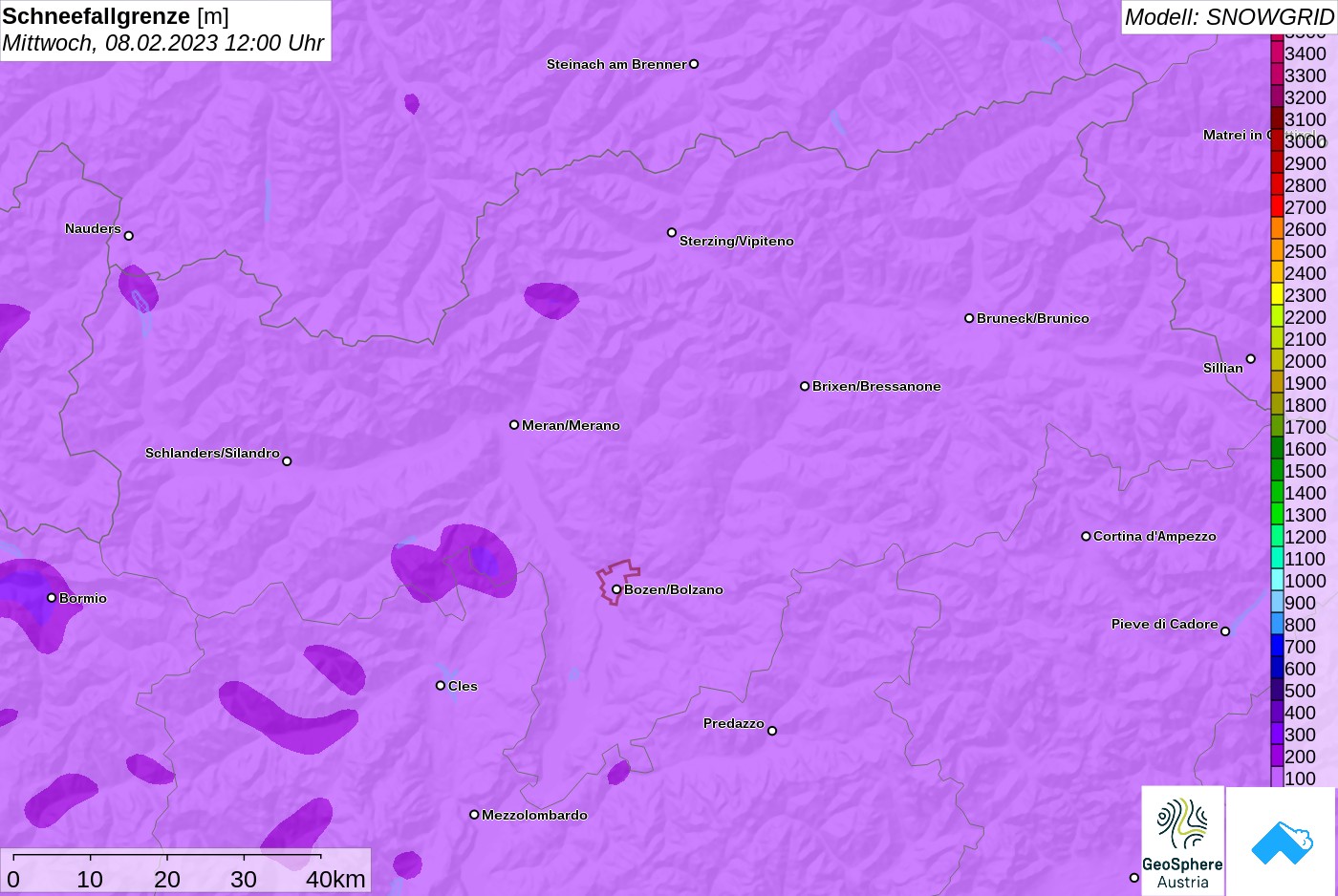
Task: Select the 3400 m legend color swatch
Action: click(1277, 53)
